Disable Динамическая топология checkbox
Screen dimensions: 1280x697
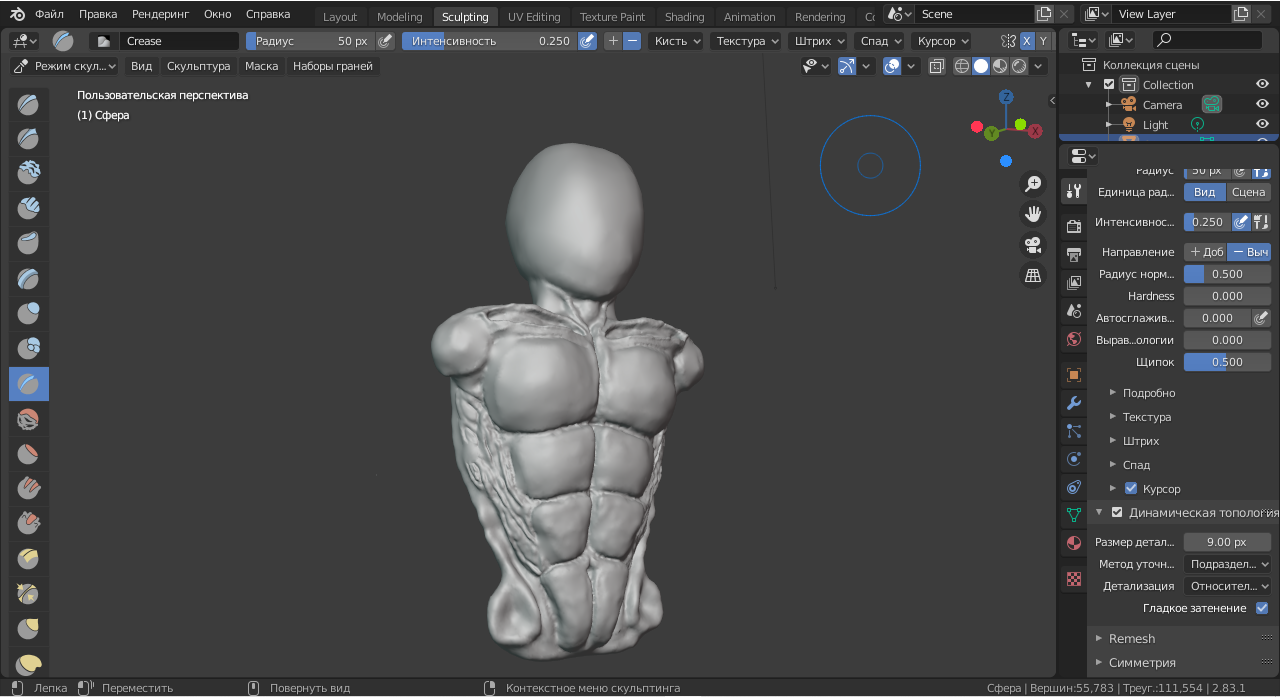(x=1117, y=512)
